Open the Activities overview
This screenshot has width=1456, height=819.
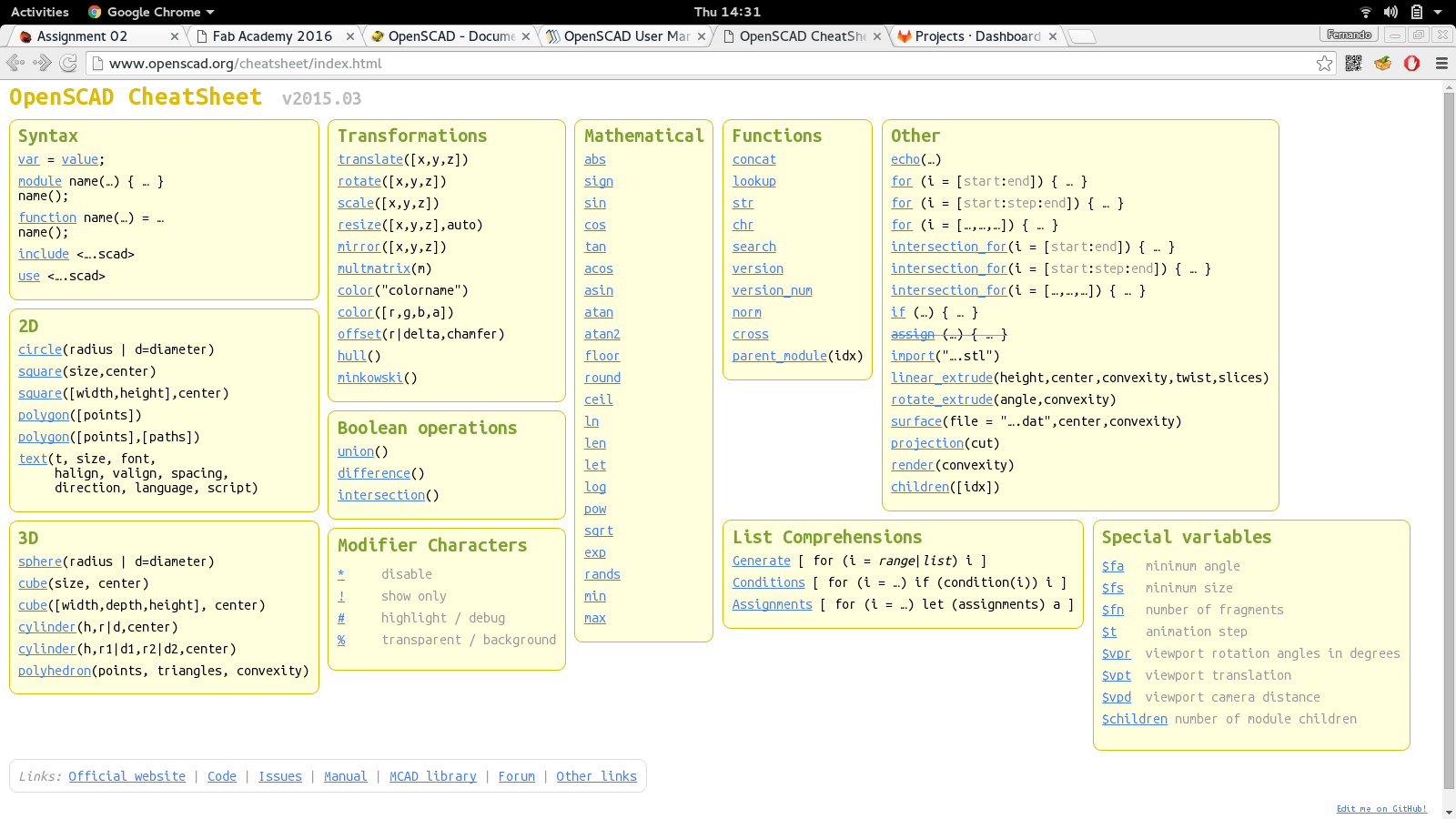tap(39, 12)
